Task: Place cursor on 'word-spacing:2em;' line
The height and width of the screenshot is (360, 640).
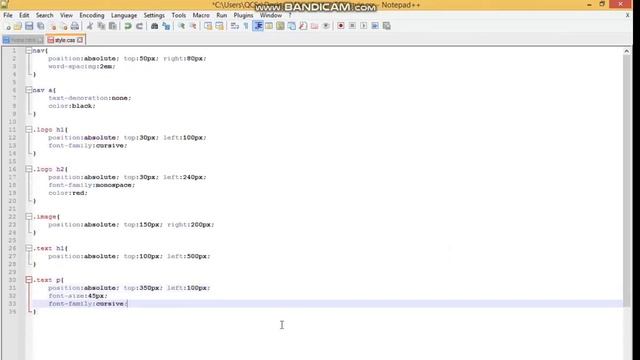Action: (82, 67)
